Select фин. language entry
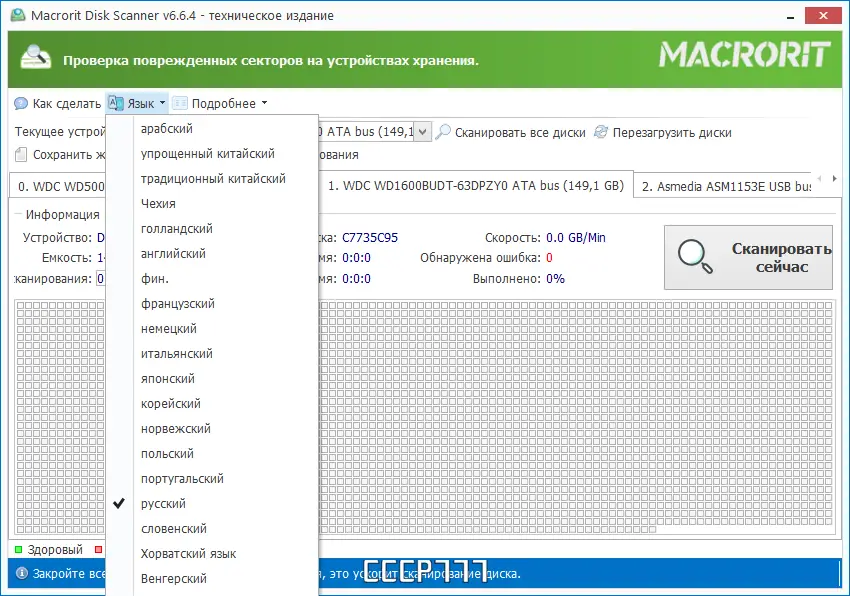 pyautogui.click(x=212, y=278)
